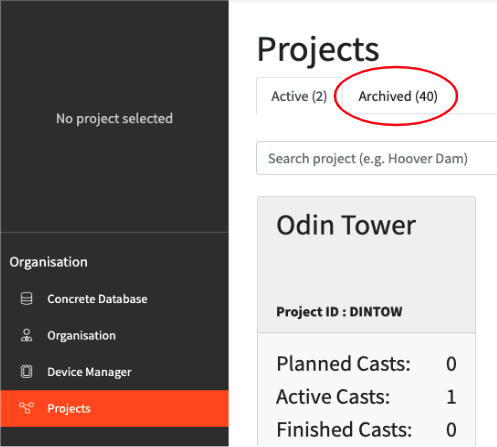Image resolution: width=497 pixels, height=447 pixels.
Task: Focus the Search project input field
Action: pos(377,158)
